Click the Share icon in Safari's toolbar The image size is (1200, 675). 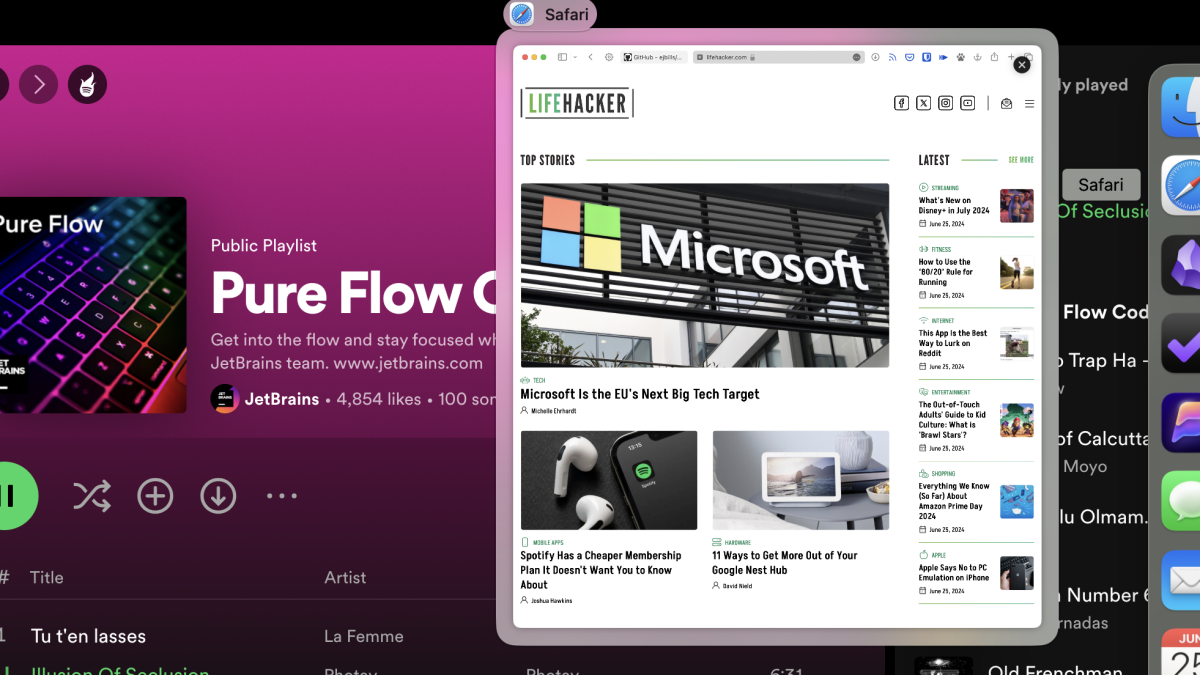pos(994,57)
